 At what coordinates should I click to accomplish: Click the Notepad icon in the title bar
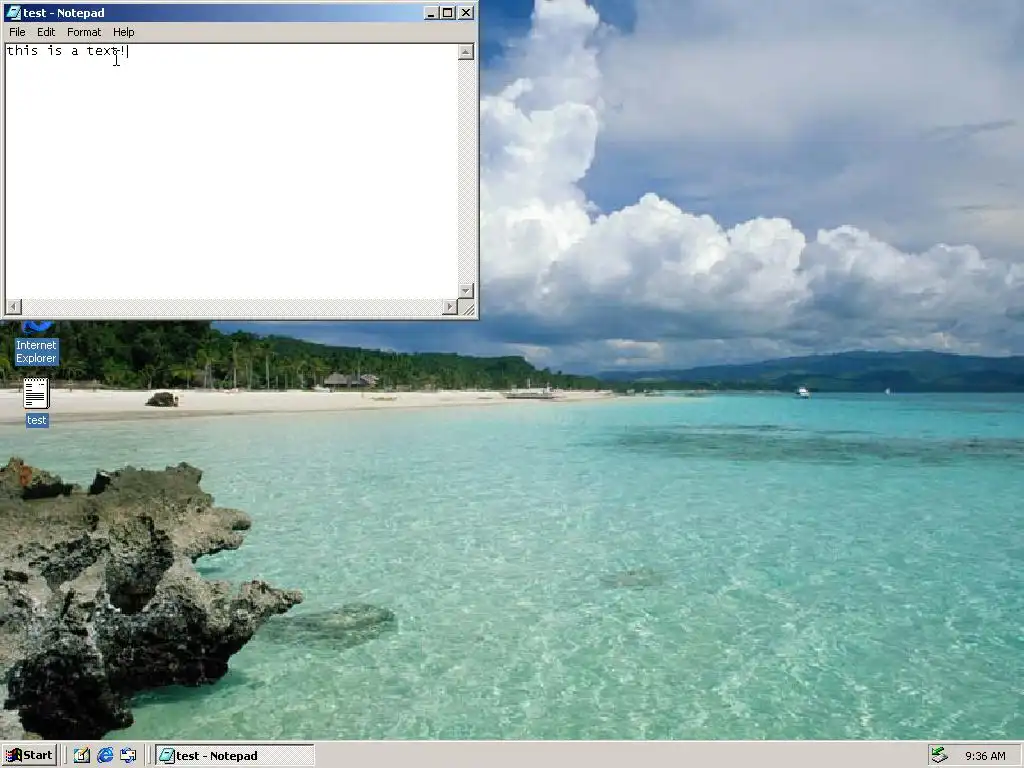click(x=13, y=12)
